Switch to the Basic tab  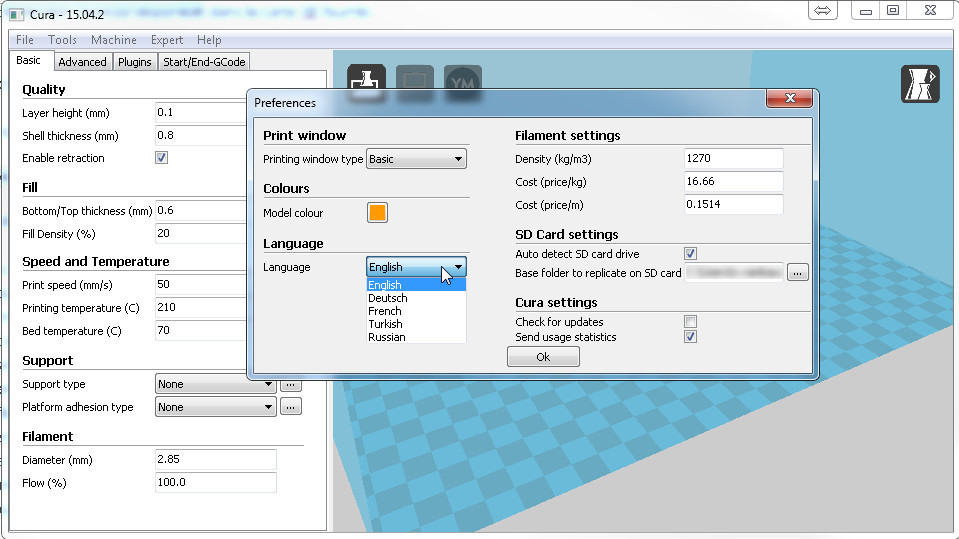pos(29,60)
